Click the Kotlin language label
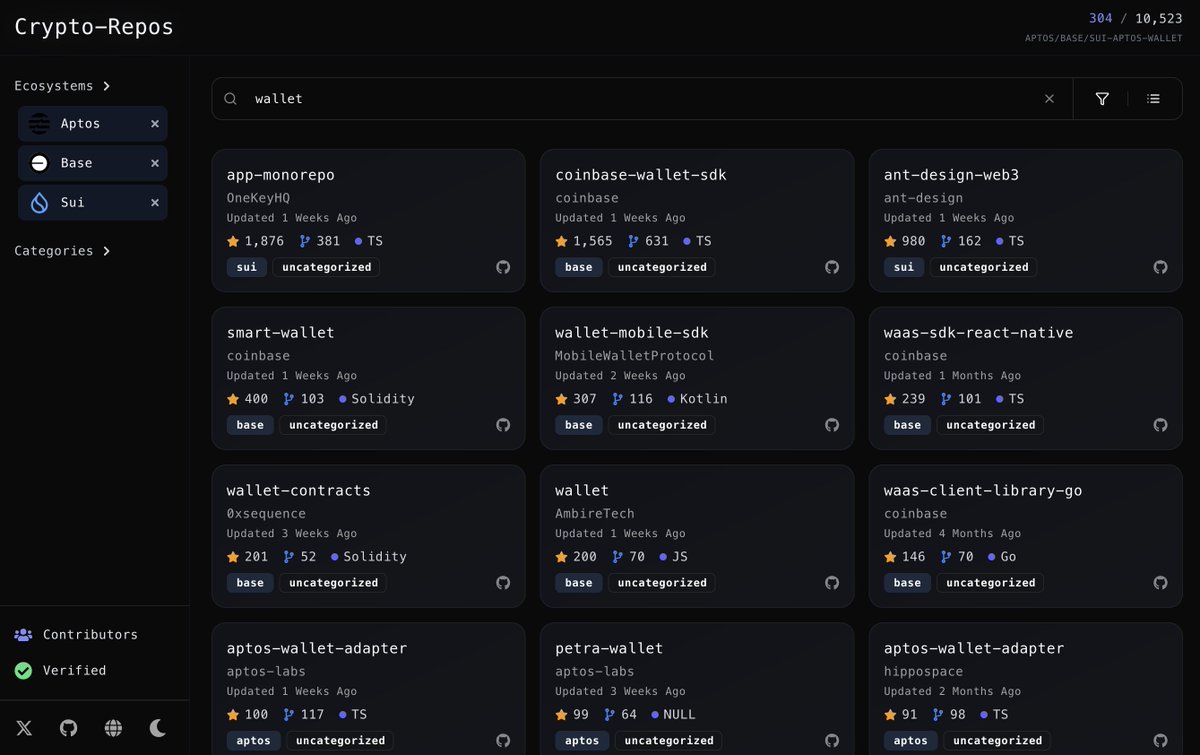The width and height of the screenshot is (1200, 755). coord(704,399)
